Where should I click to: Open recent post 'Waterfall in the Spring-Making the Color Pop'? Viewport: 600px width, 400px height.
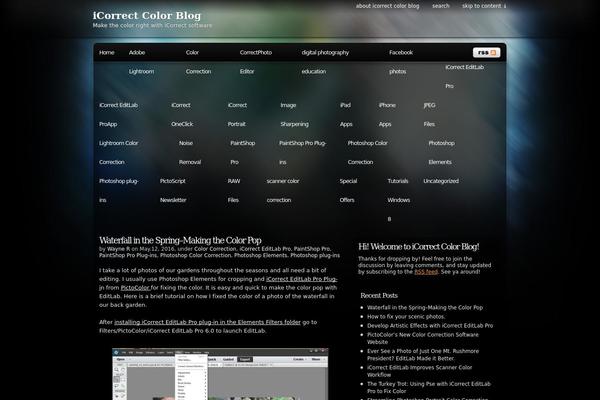[x=425, y=307]
